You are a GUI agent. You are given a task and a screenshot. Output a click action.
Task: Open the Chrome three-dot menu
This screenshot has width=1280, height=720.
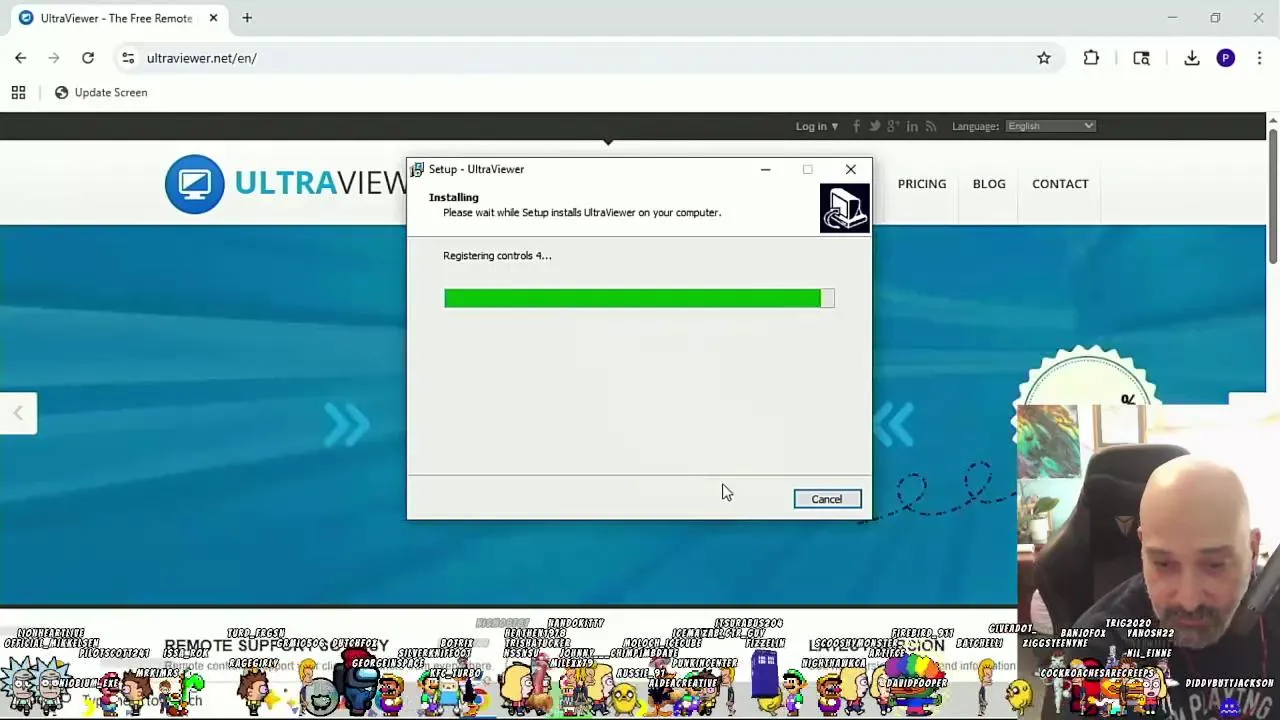(x=1259, y=58)
